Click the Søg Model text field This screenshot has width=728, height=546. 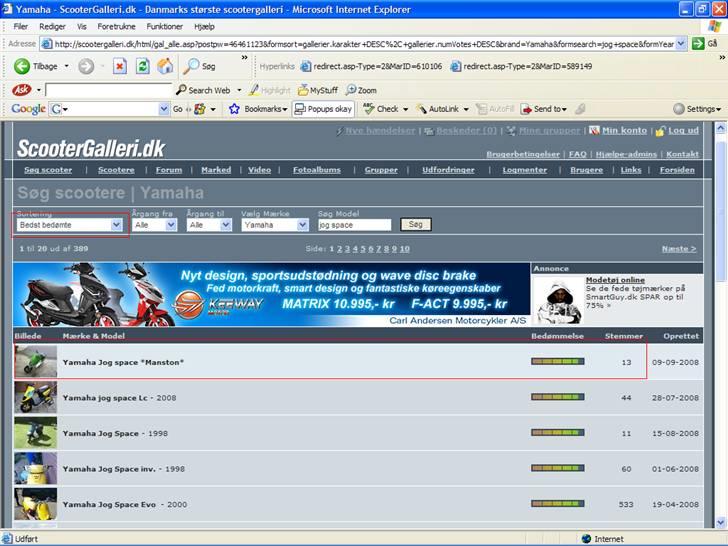[354, 225]
